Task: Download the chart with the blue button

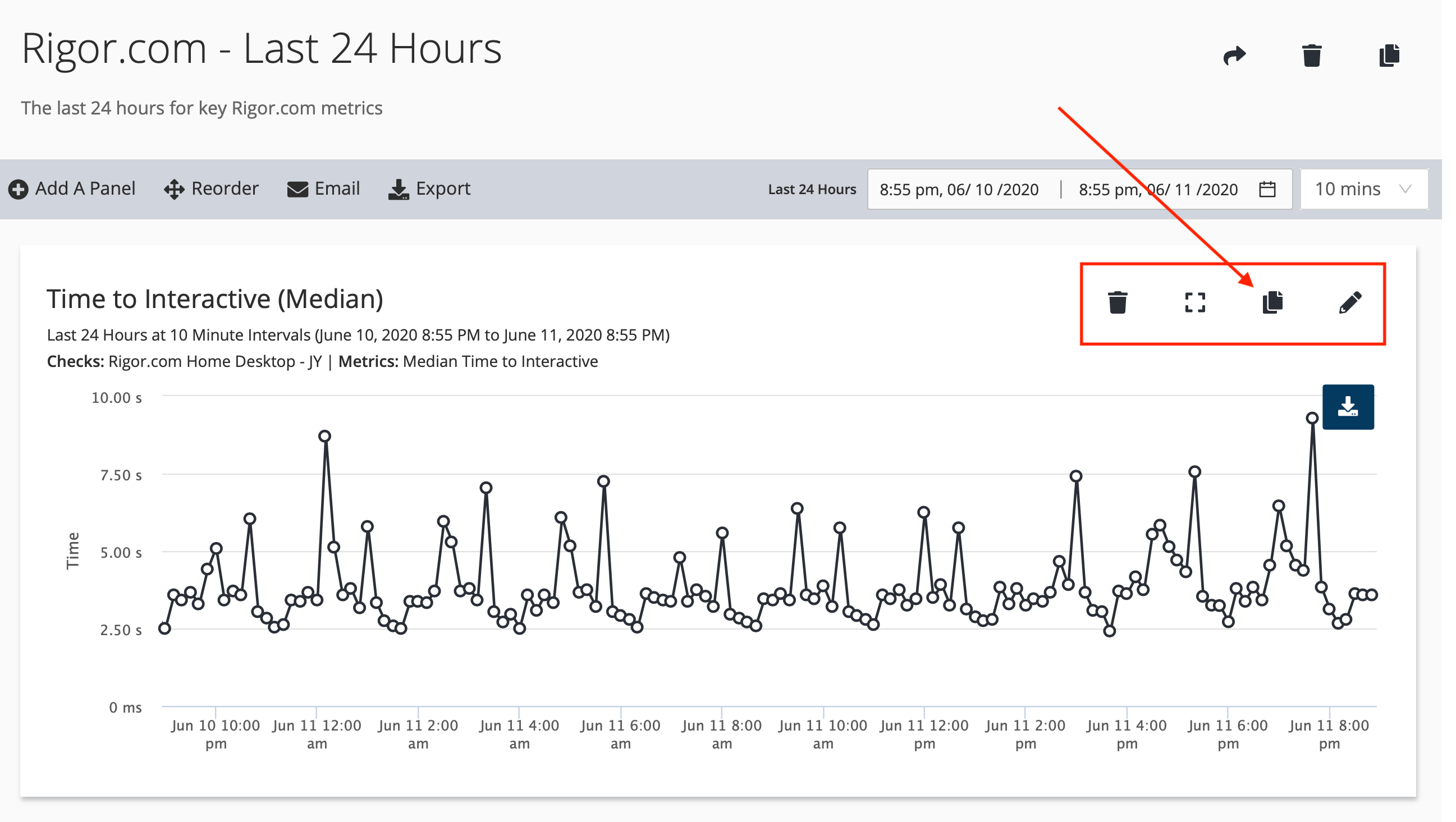Action: pyautogui.click(x=1348, y=407)
